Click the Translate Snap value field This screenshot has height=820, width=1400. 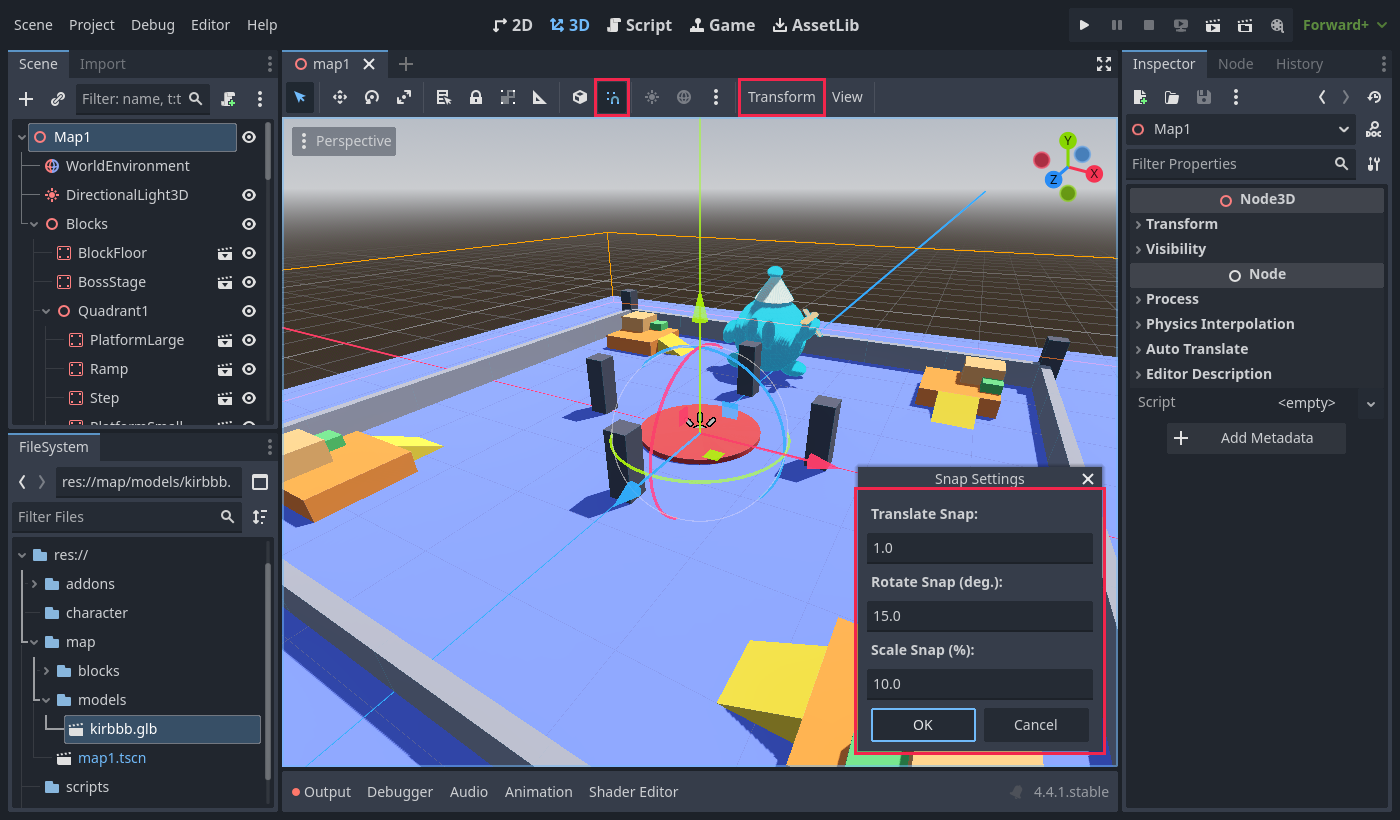click(x=979, y=548)
